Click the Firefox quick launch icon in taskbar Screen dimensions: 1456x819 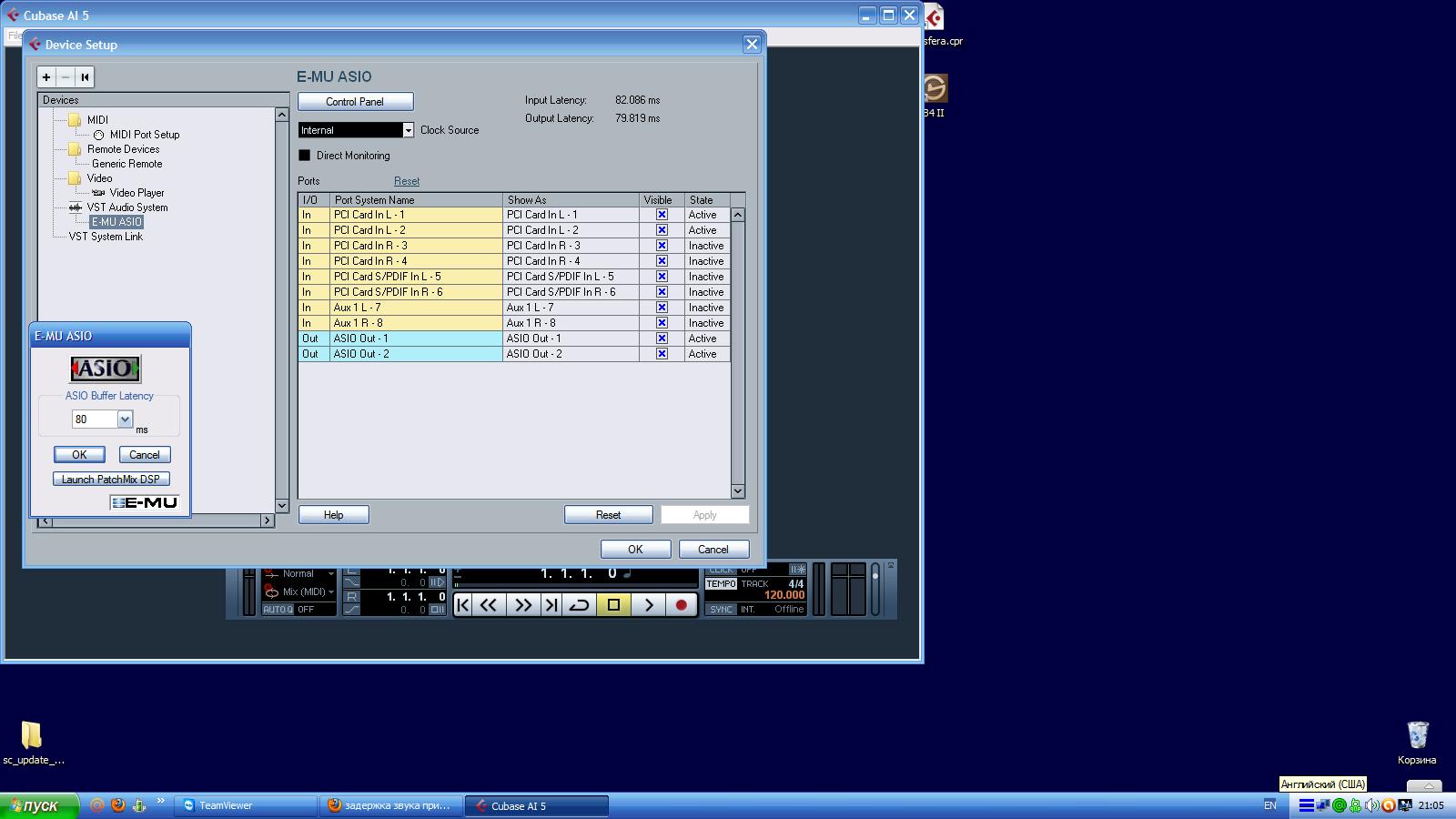click(118, 805)
